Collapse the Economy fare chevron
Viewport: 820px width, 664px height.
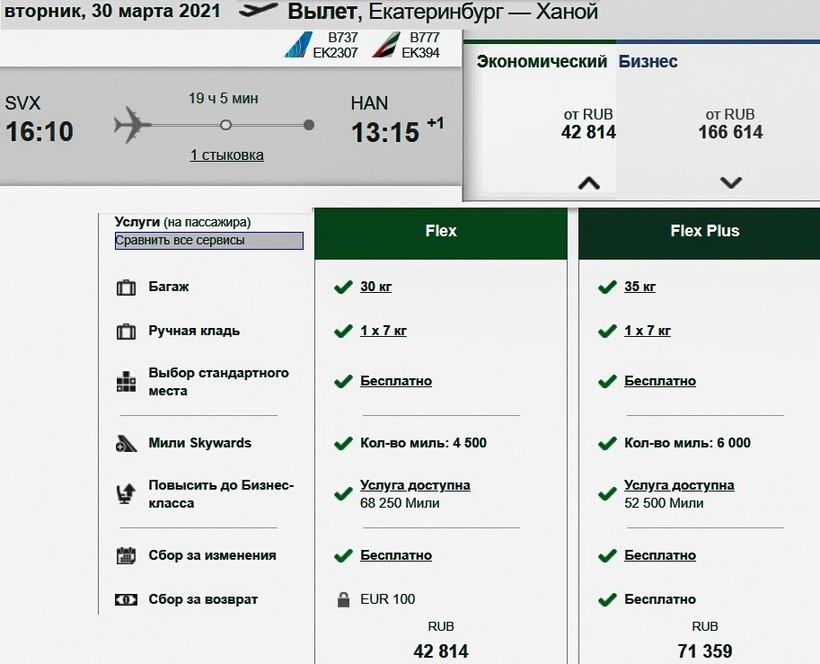[x=589, y=183]
